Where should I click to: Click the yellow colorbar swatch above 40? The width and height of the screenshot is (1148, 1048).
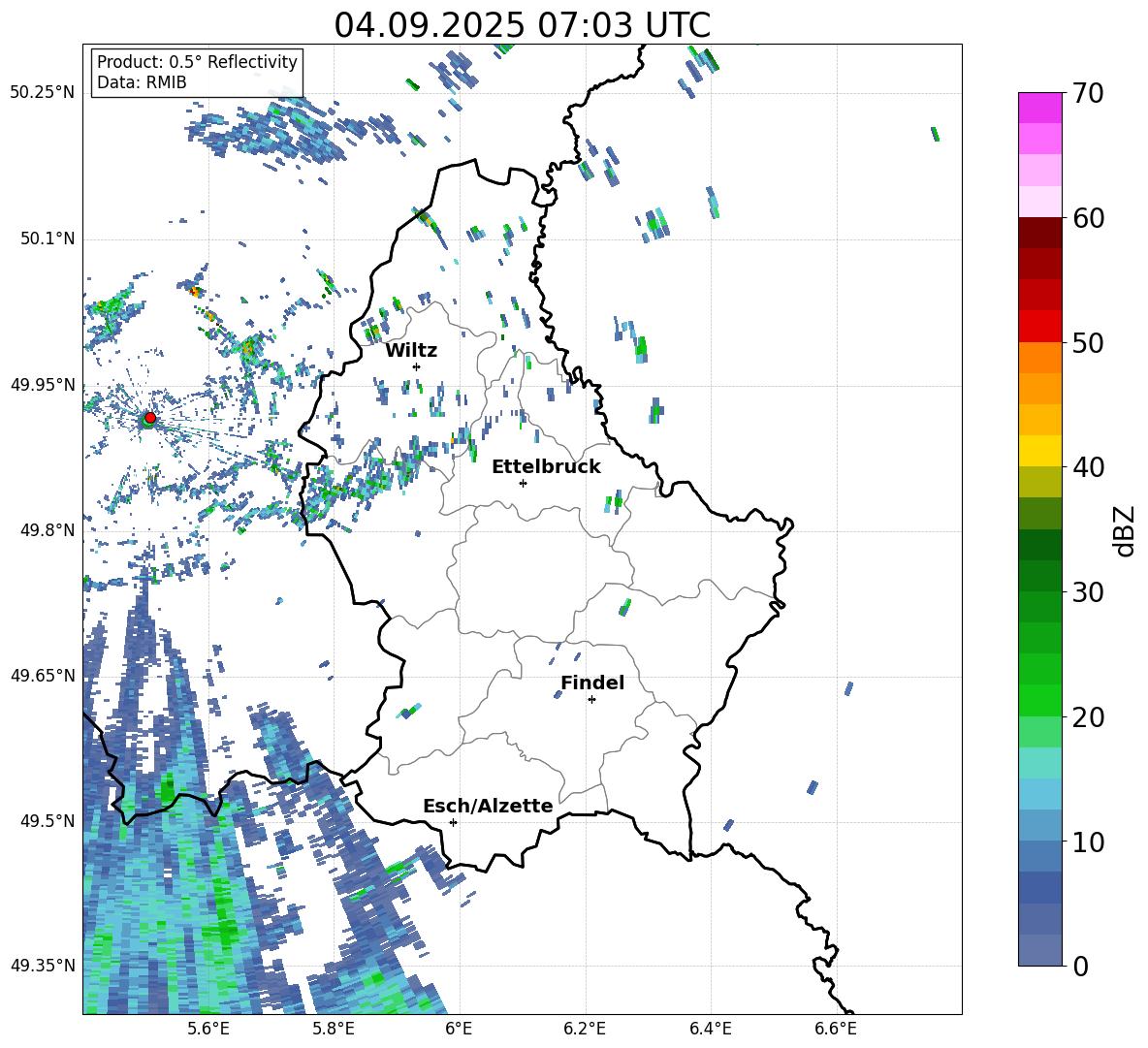[x=1039, y=451]
